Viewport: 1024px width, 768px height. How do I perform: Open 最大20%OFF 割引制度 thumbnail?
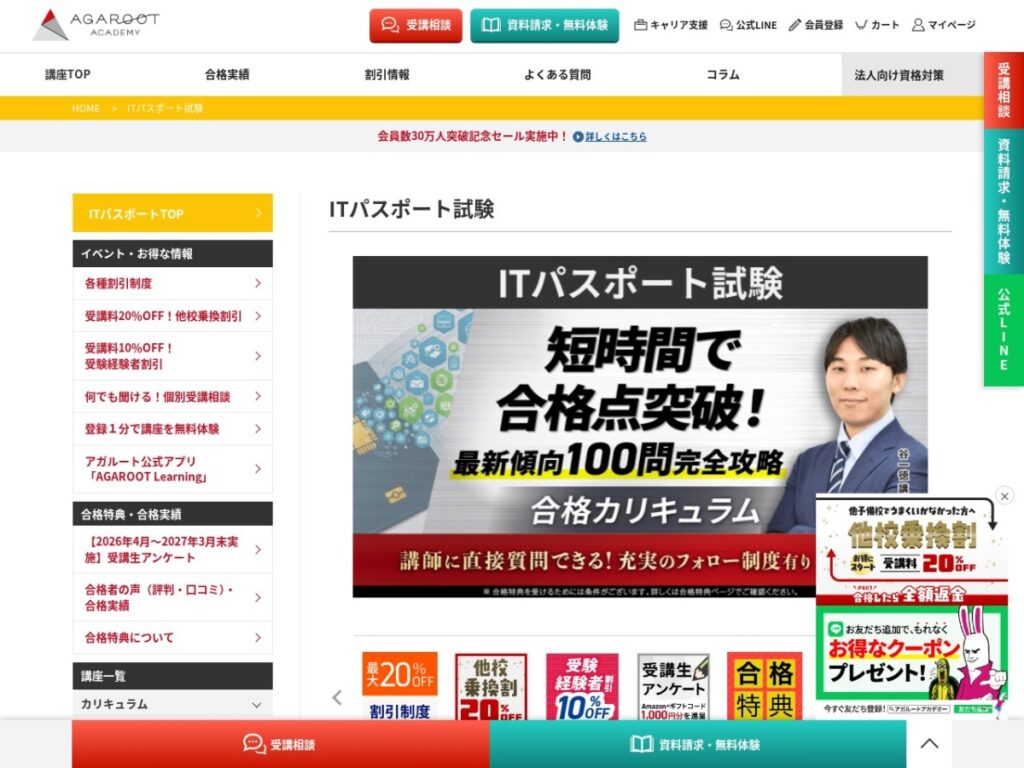[x=400, y=686]
